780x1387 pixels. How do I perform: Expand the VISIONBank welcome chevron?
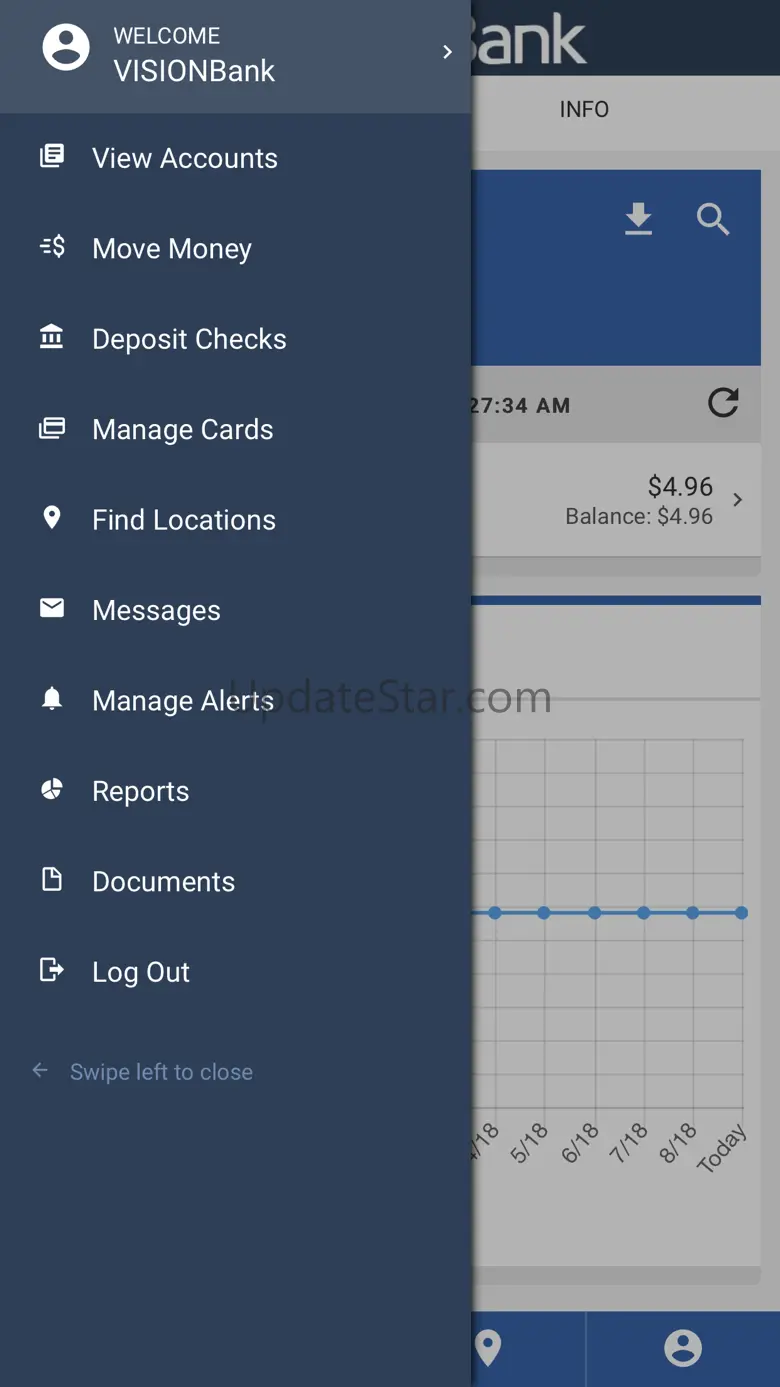point(447,52)
